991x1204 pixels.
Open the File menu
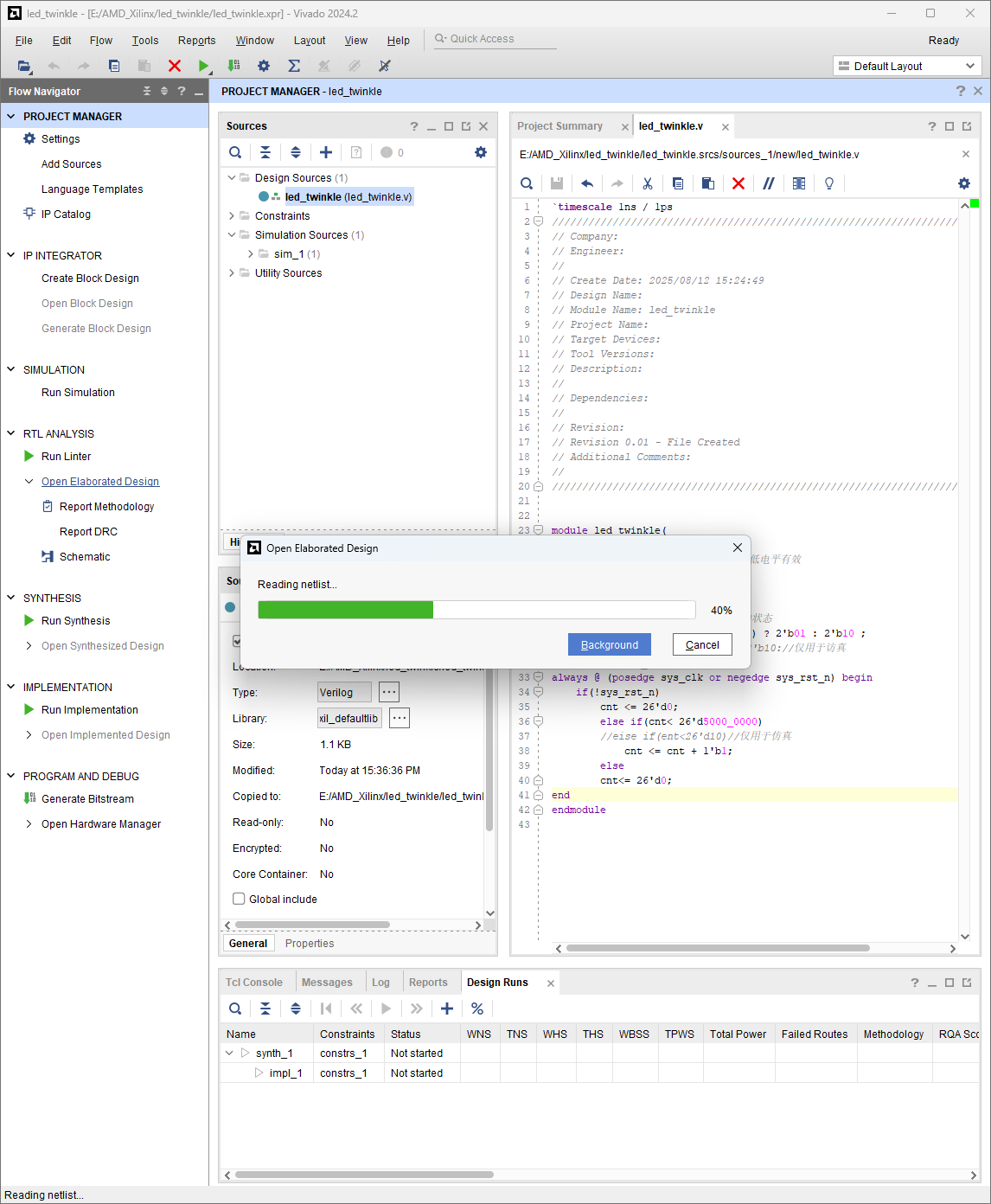(x=24, y=41)
